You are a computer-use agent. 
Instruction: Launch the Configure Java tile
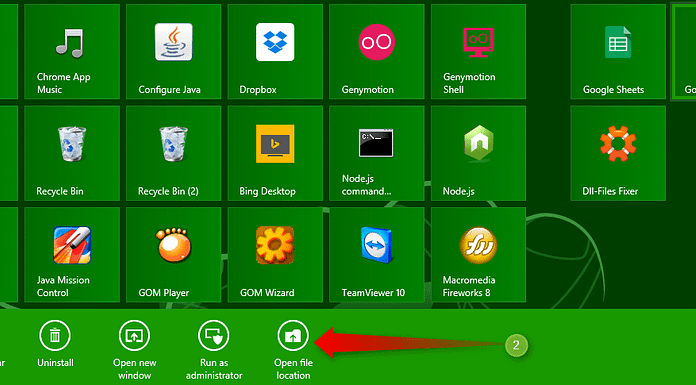point(174,52)
